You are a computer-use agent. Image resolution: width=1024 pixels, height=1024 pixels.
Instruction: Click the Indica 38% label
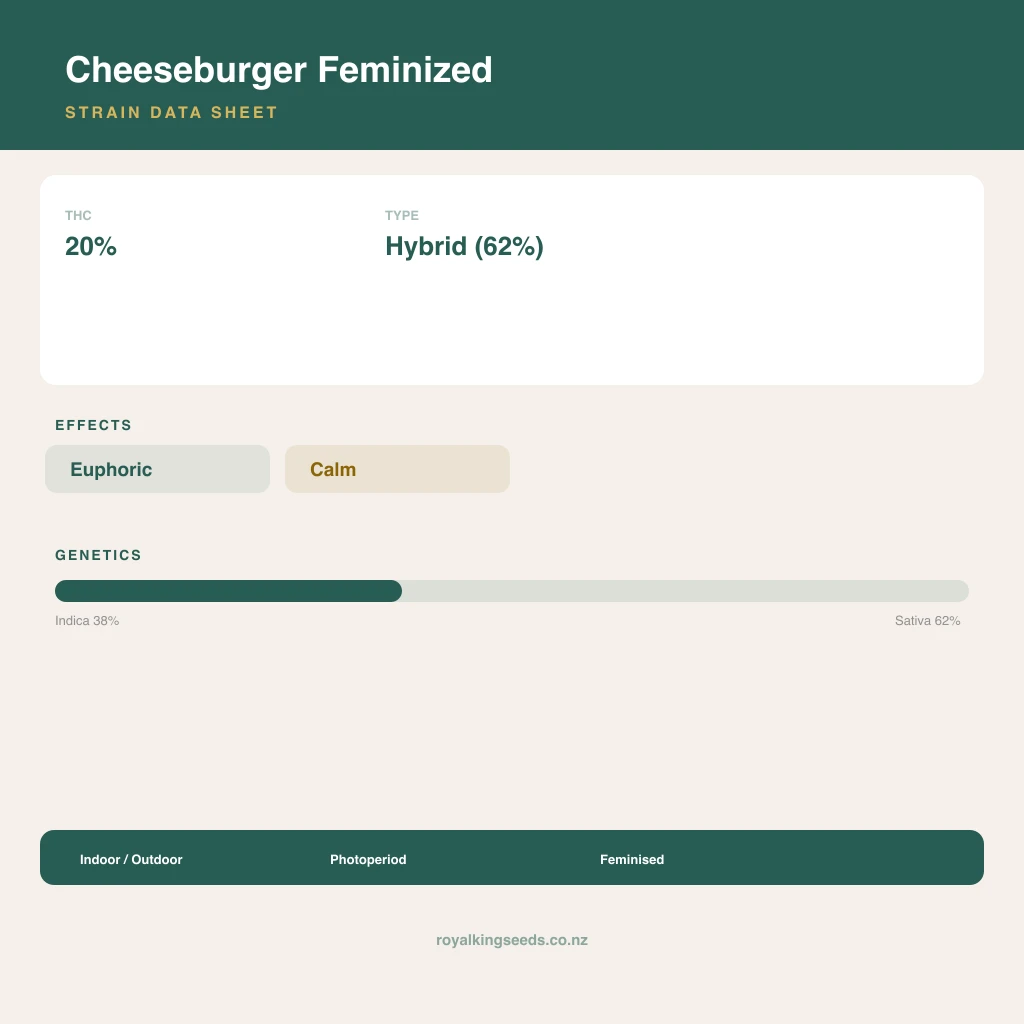87,620
